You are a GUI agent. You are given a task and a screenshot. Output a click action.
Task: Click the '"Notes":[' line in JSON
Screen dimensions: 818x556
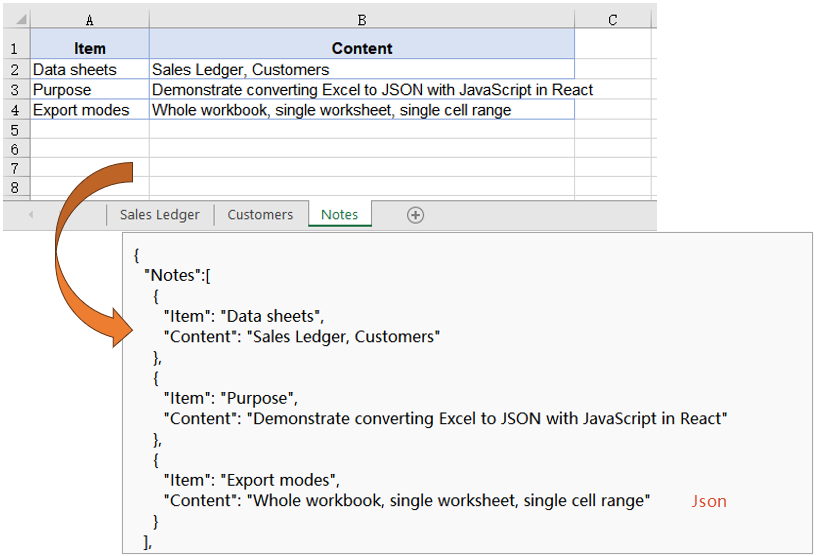[177, 275]
